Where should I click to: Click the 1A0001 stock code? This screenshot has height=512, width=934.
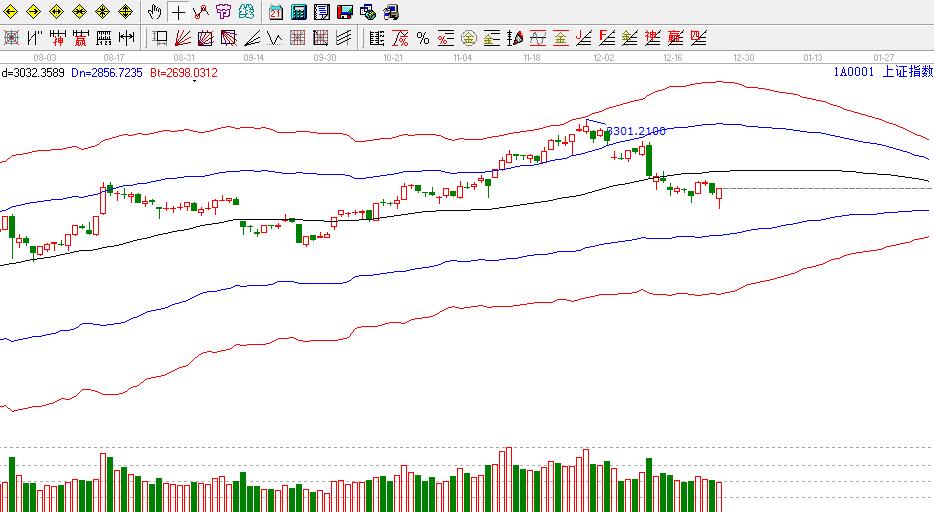pos(855,72)
